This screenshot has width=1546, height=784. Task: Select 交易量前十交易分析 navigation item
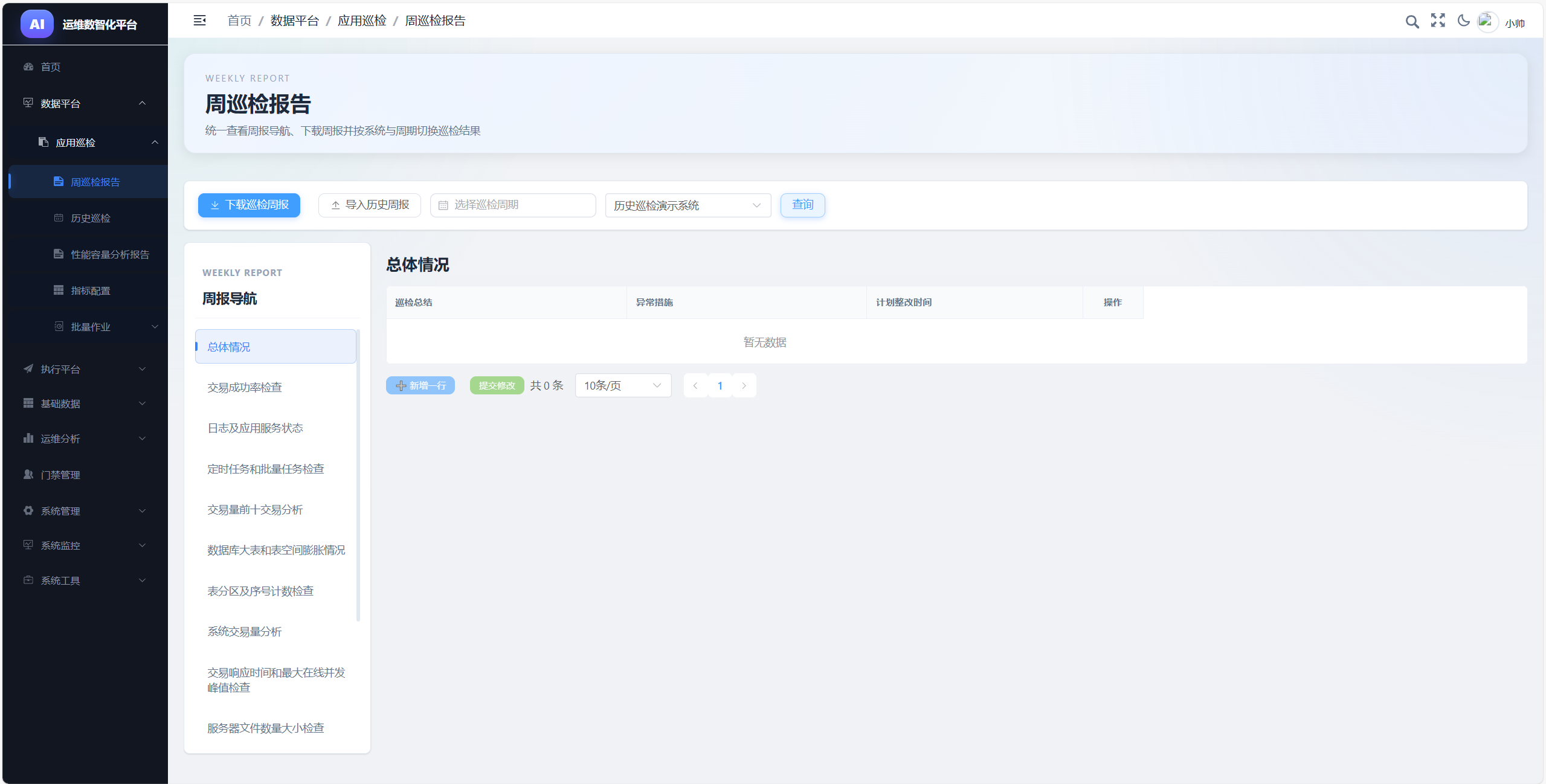(275, 509)
